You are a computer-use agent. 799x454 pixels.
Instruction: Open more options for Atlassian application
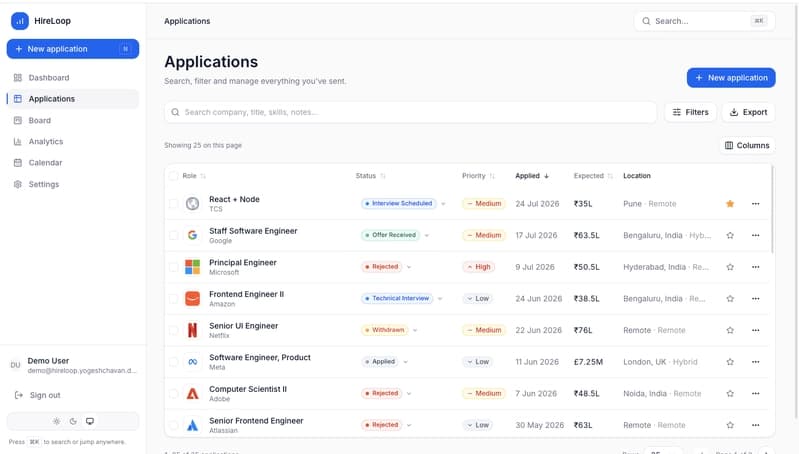point(756,425)
